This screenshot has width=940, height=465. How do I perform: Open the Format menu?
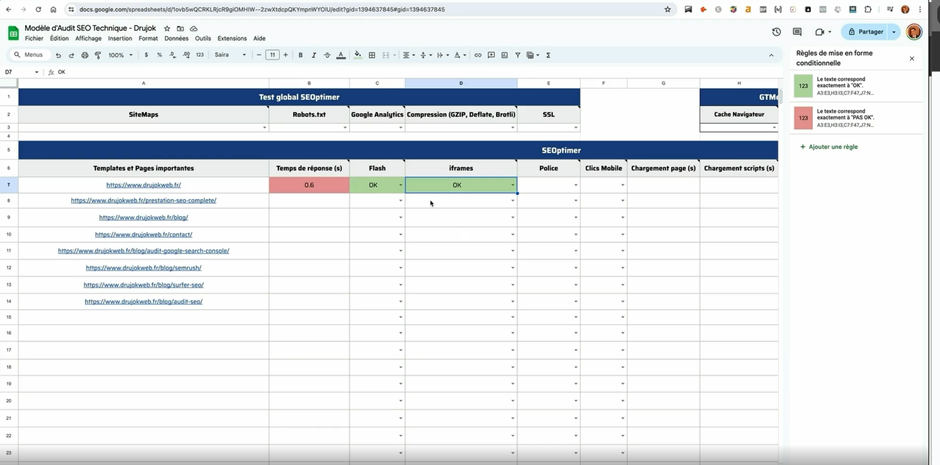point(148,38)
